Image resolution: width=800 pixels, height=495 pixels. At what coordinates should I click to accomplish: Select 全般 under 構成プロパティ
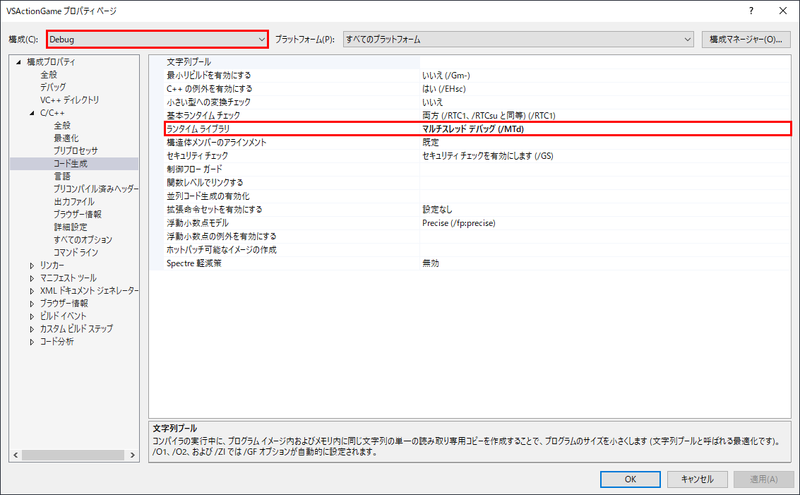tap(49, 75)
